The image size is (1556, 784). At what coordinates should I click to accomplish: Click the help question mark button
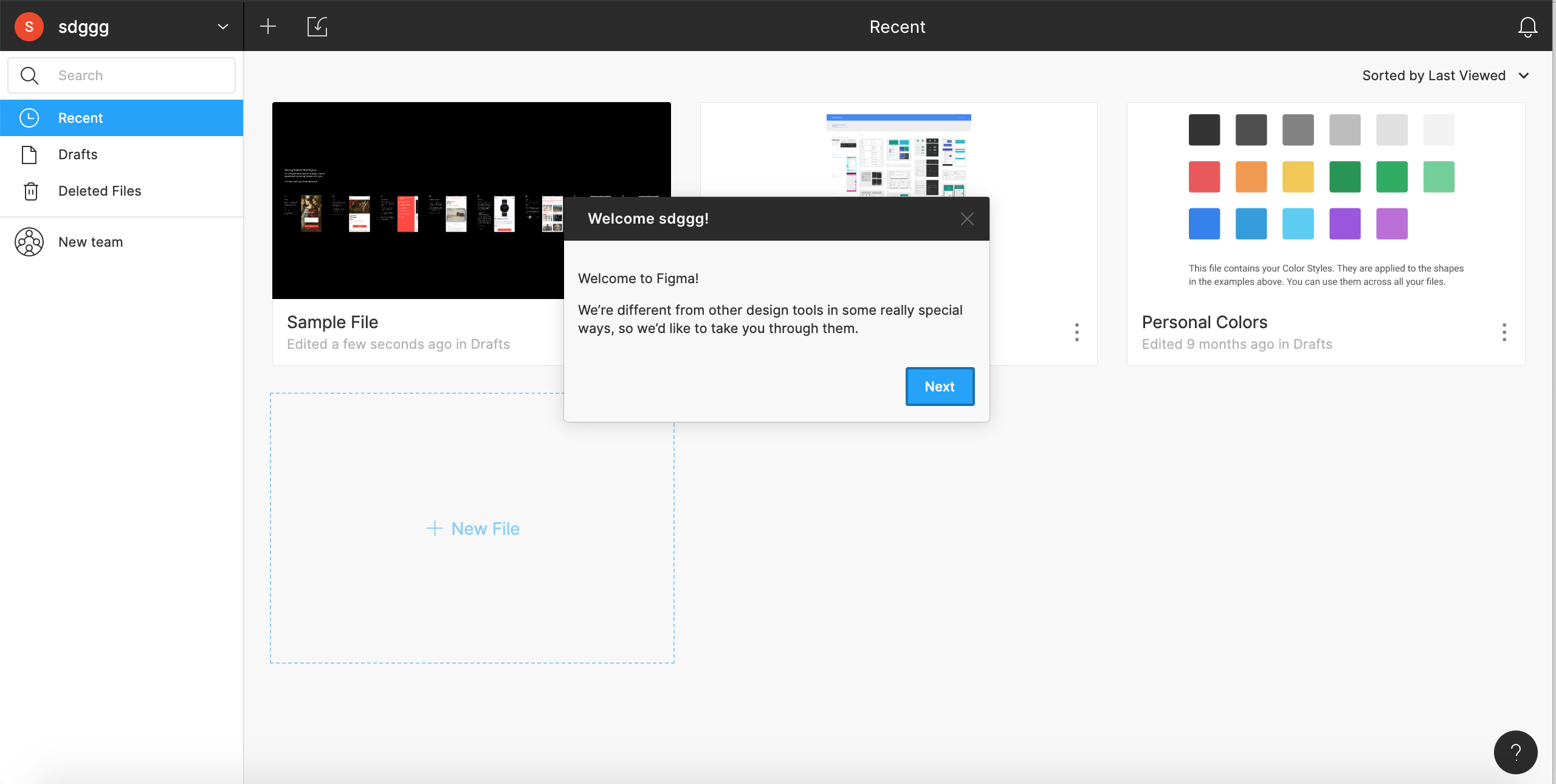pos(1517,752)
